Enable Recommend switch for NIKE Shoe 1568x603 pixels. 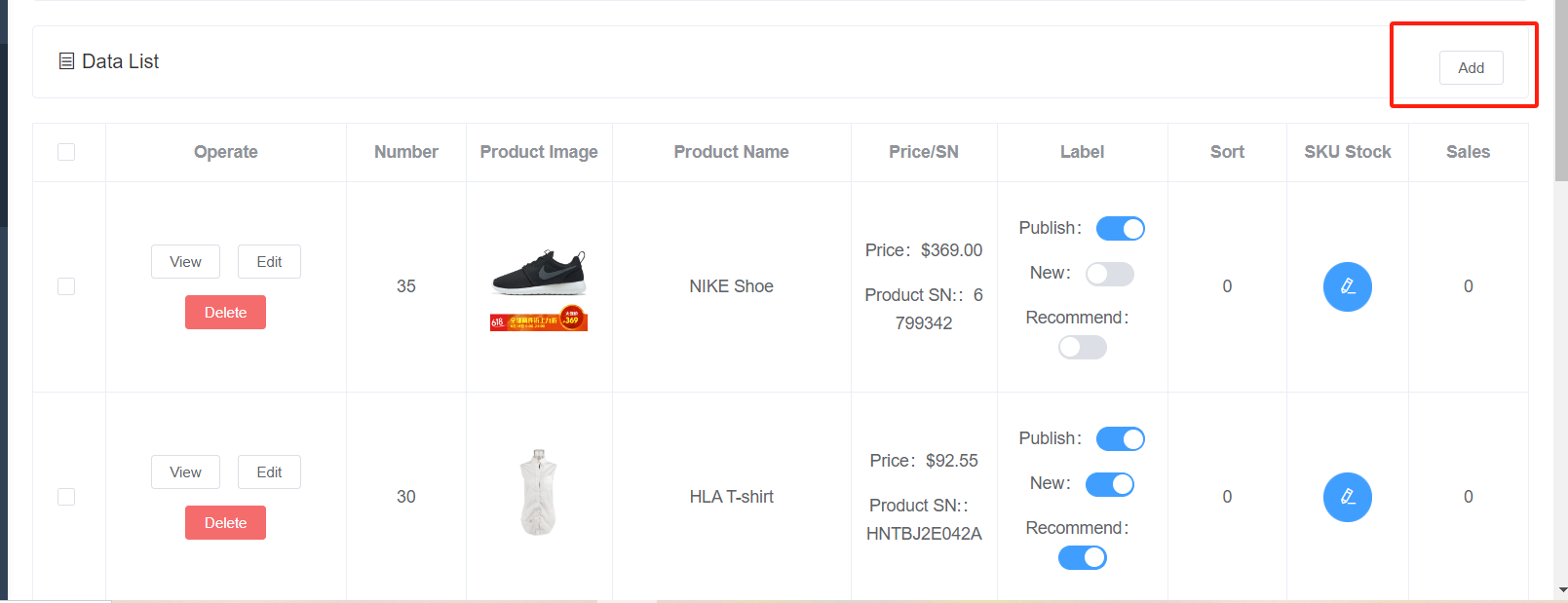[1082, 347]
